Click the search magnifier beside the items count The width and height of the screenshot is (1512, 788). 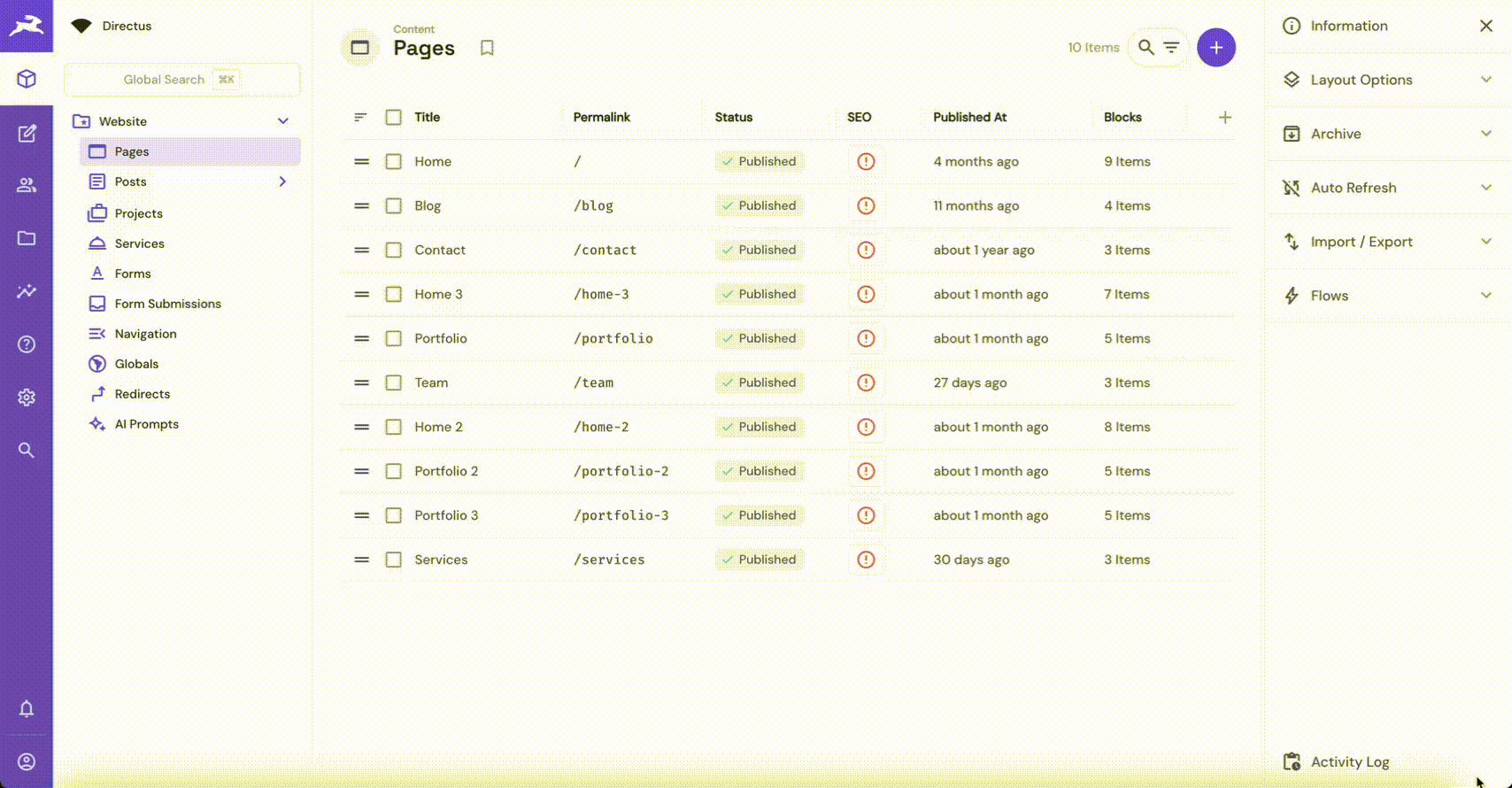coord(1146,48)
